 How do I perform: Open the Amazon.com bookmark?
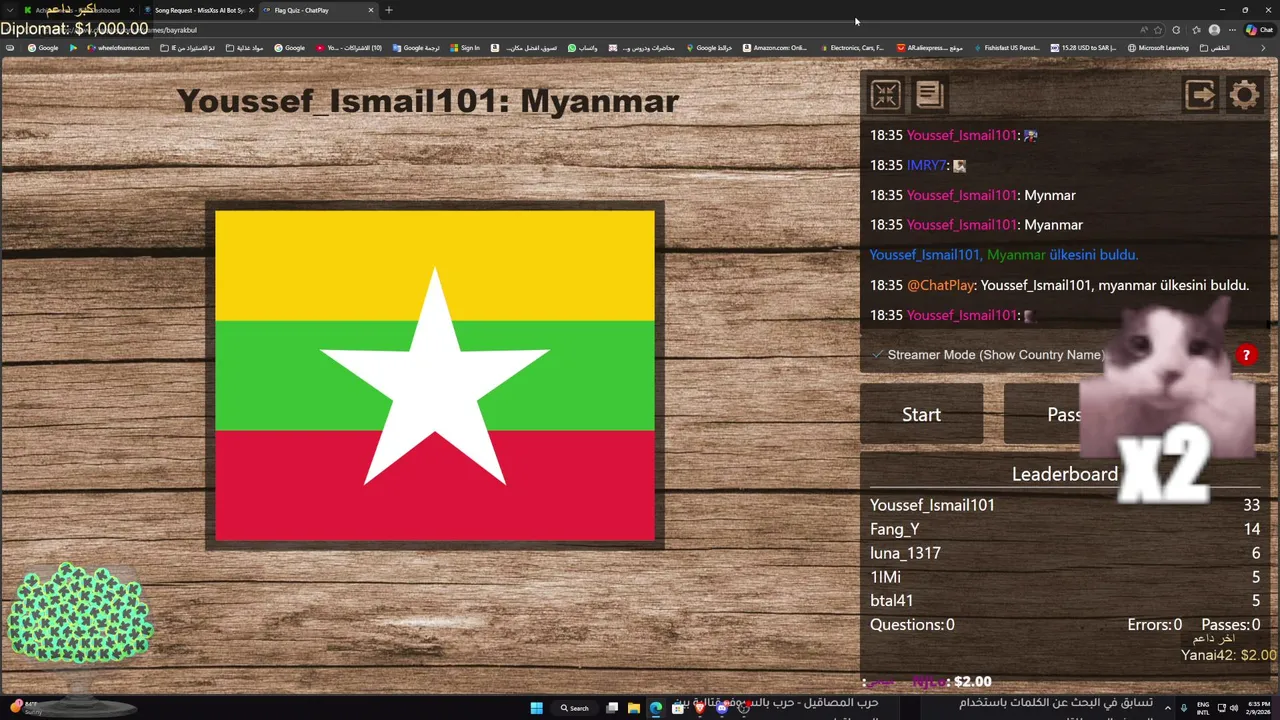pyautogui.click(x=775, y=48)
